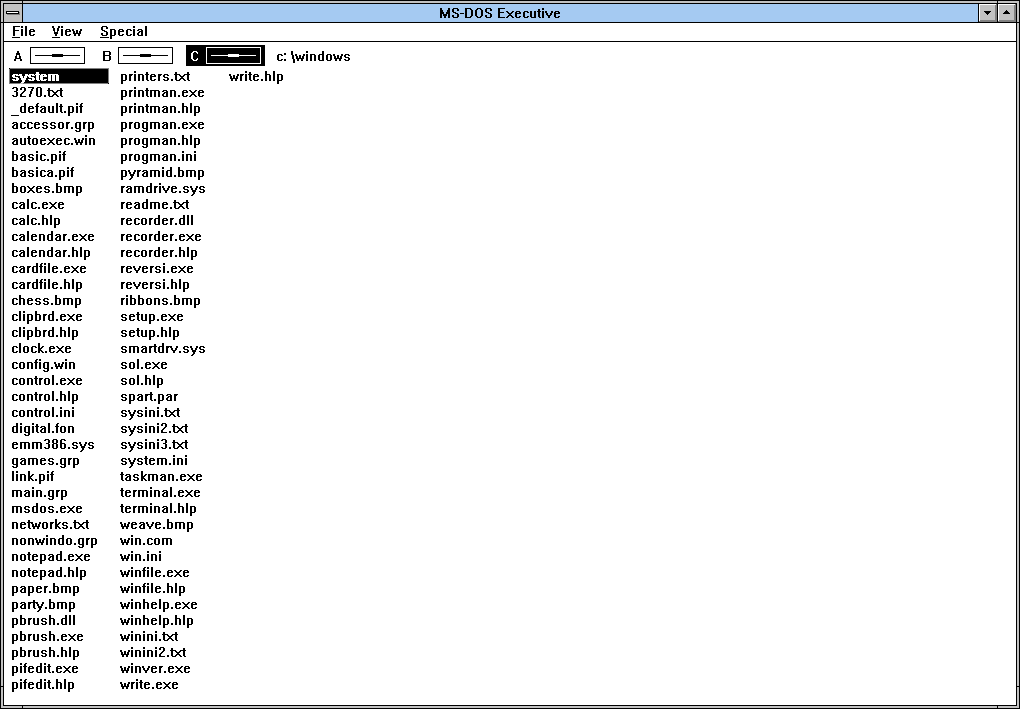Select paper.bmp file

click(45, 589)
